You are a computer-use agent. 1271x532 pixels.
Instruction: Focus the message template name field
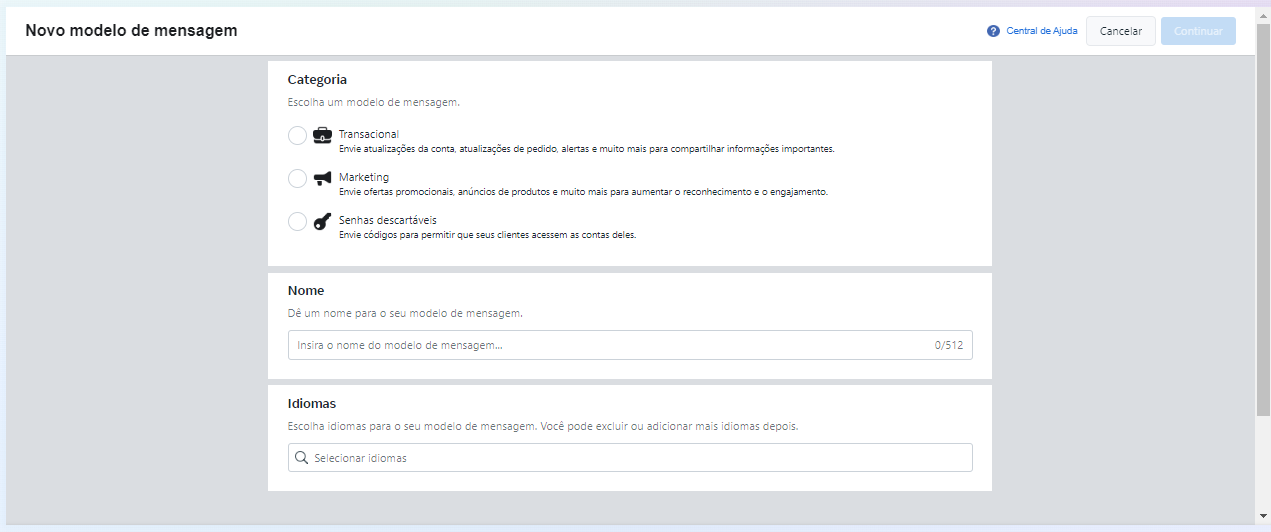[630, 345]
